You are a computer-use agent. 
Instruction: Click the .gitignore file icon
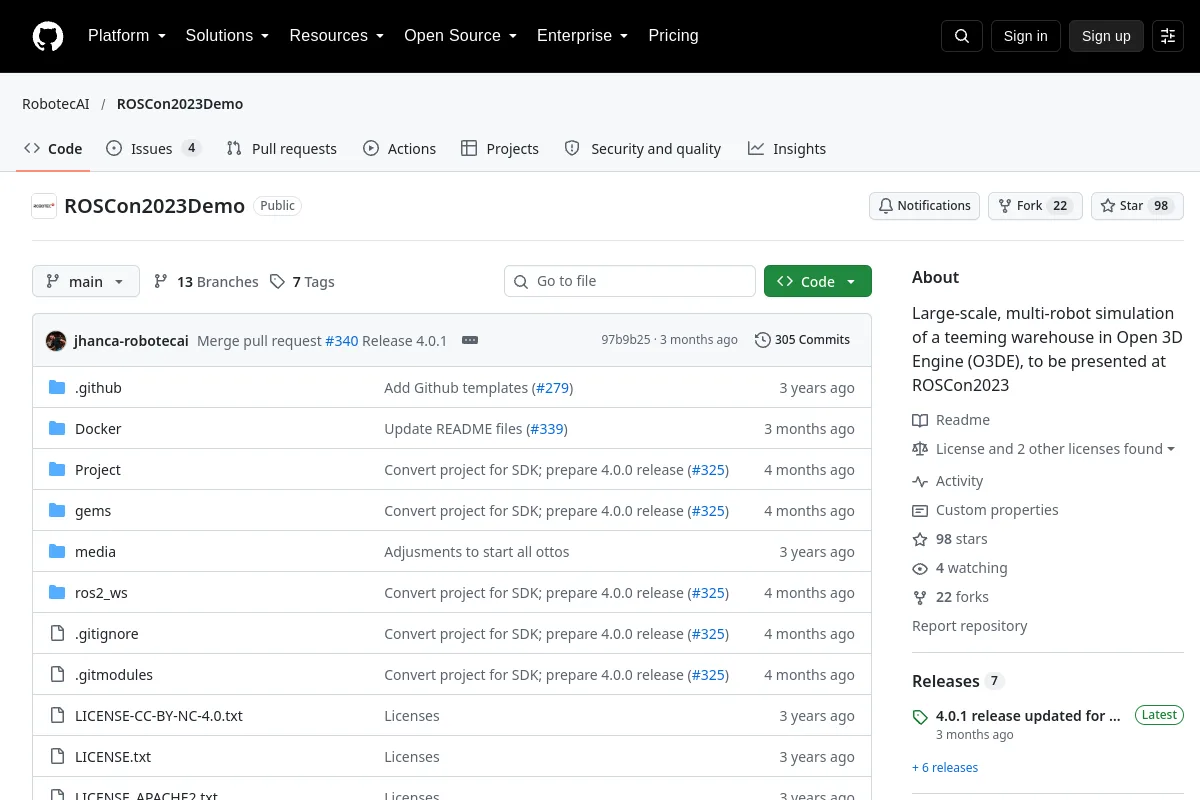(x=57, y=634)
